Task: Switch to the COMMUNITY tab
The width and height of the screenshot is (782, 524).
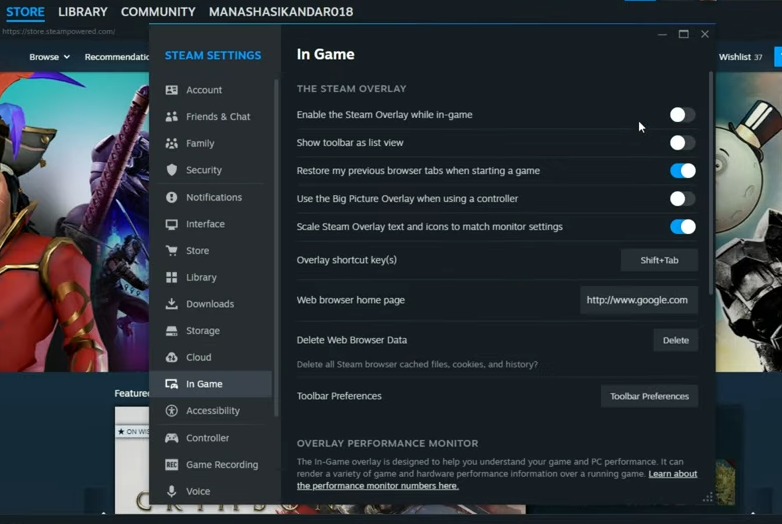Action: (158, 12)
